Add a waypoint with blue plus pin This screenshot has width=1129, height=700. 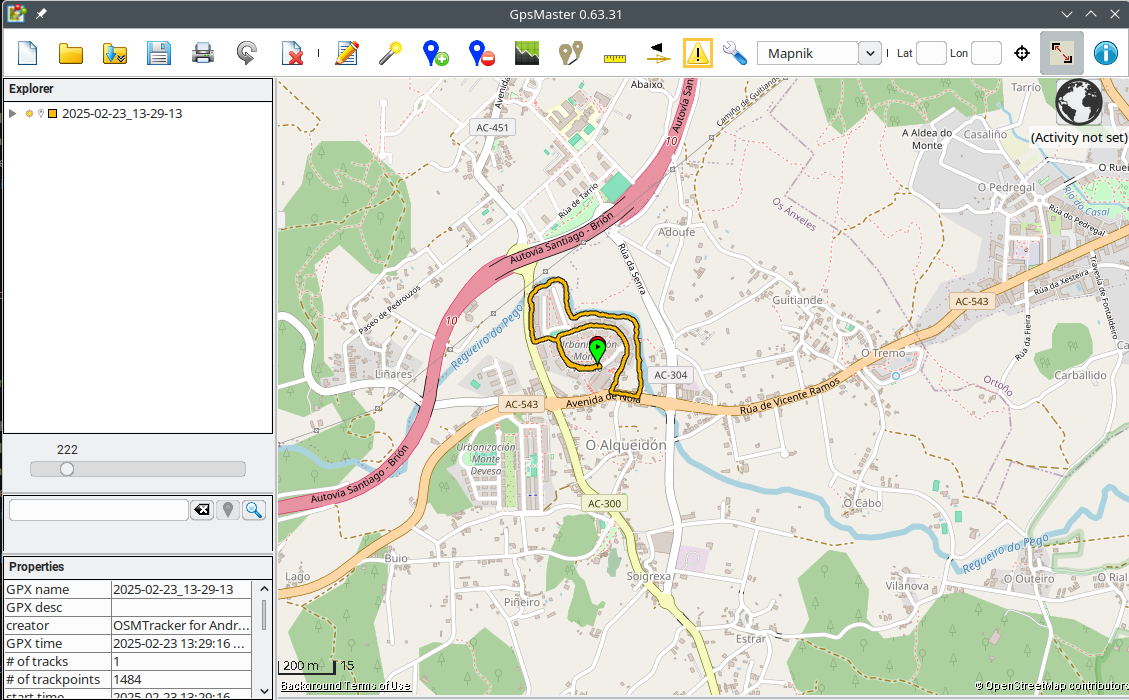point(435,53)
